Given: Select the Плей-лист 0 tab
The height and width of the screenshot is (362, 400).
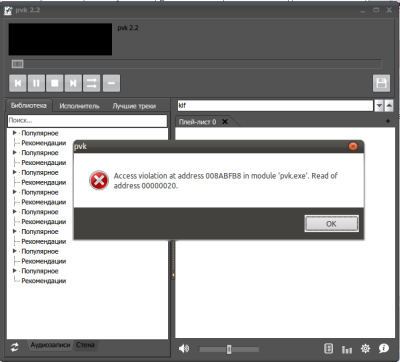Looking at the screenshot, I should [x=197, y=122].
